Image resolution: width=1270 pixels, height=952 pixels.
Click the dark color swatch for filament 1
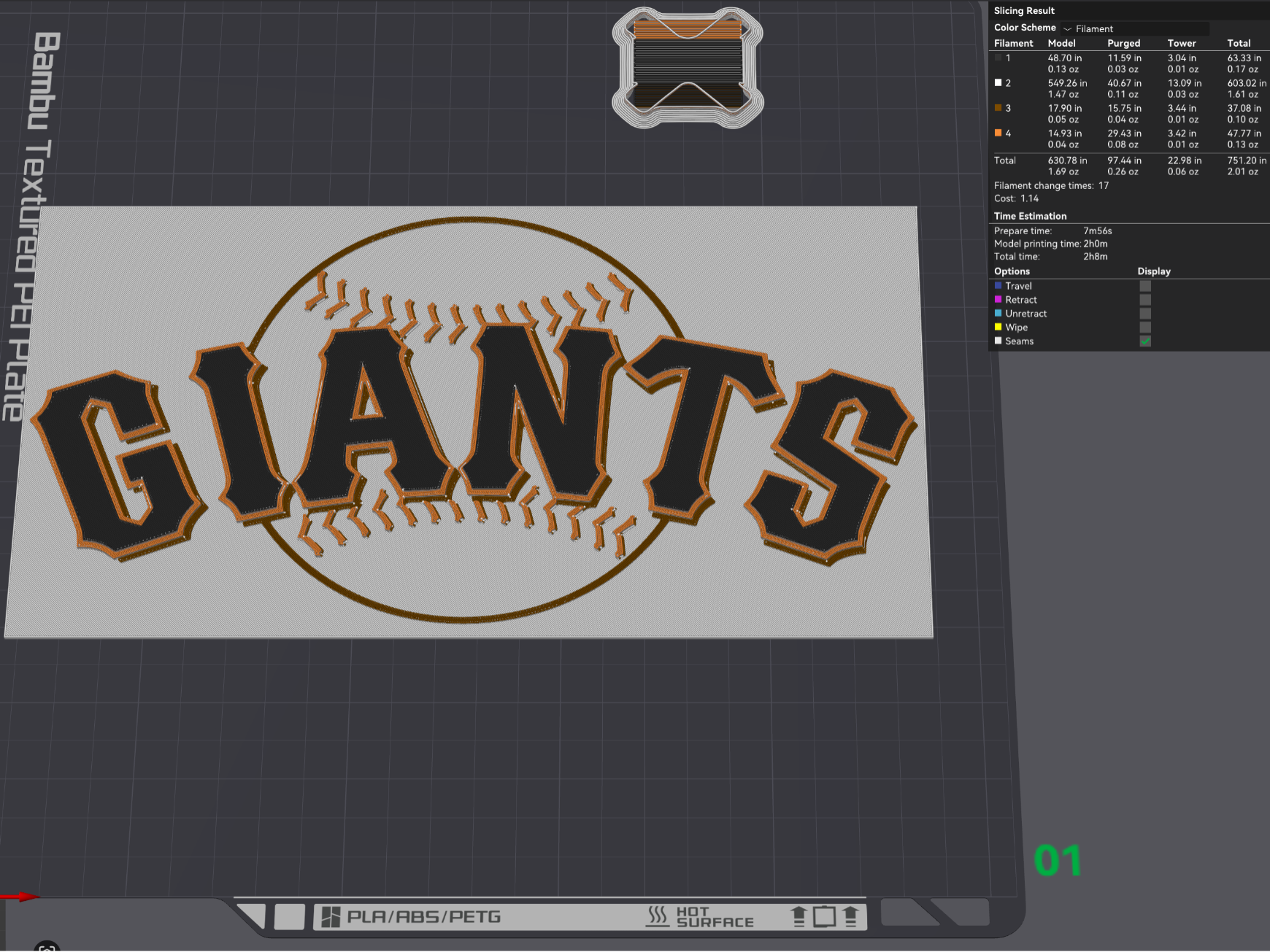(998, 58)
